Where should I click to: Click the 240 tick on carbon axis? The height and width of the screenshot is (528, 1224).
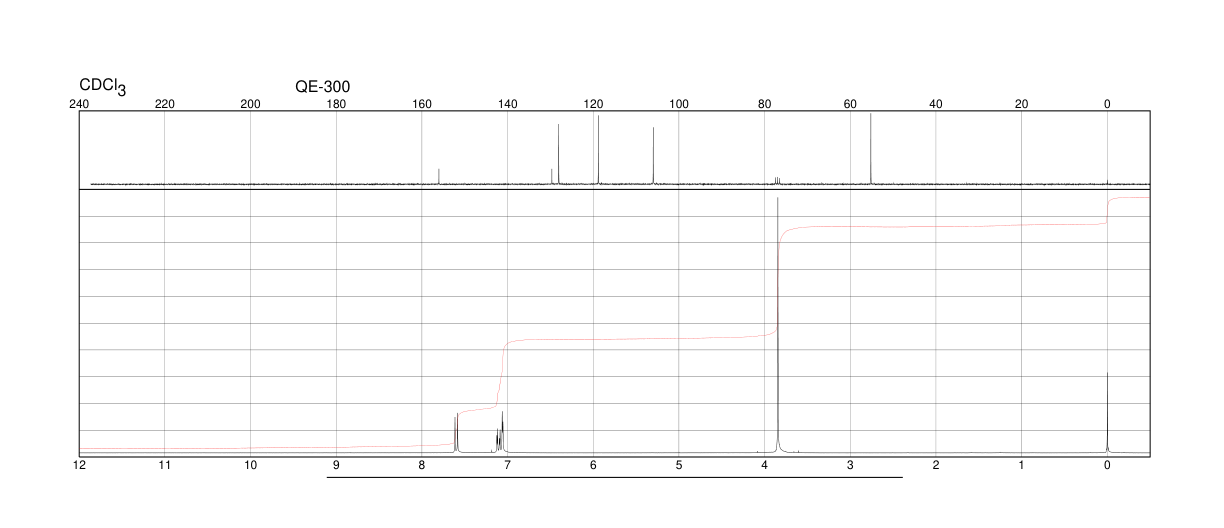(79, 103)
